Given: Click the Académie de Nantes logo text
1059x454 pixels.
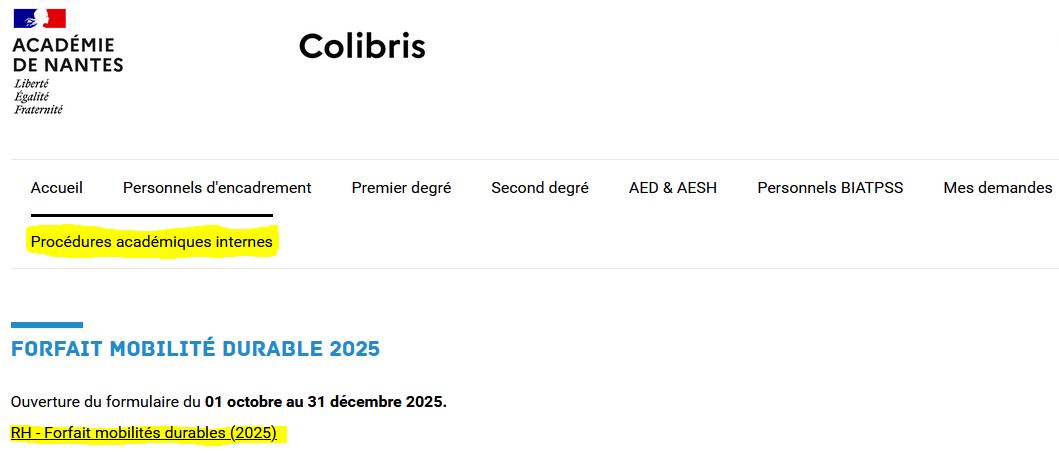Looking at the screenshot, I should pos(68,54).
